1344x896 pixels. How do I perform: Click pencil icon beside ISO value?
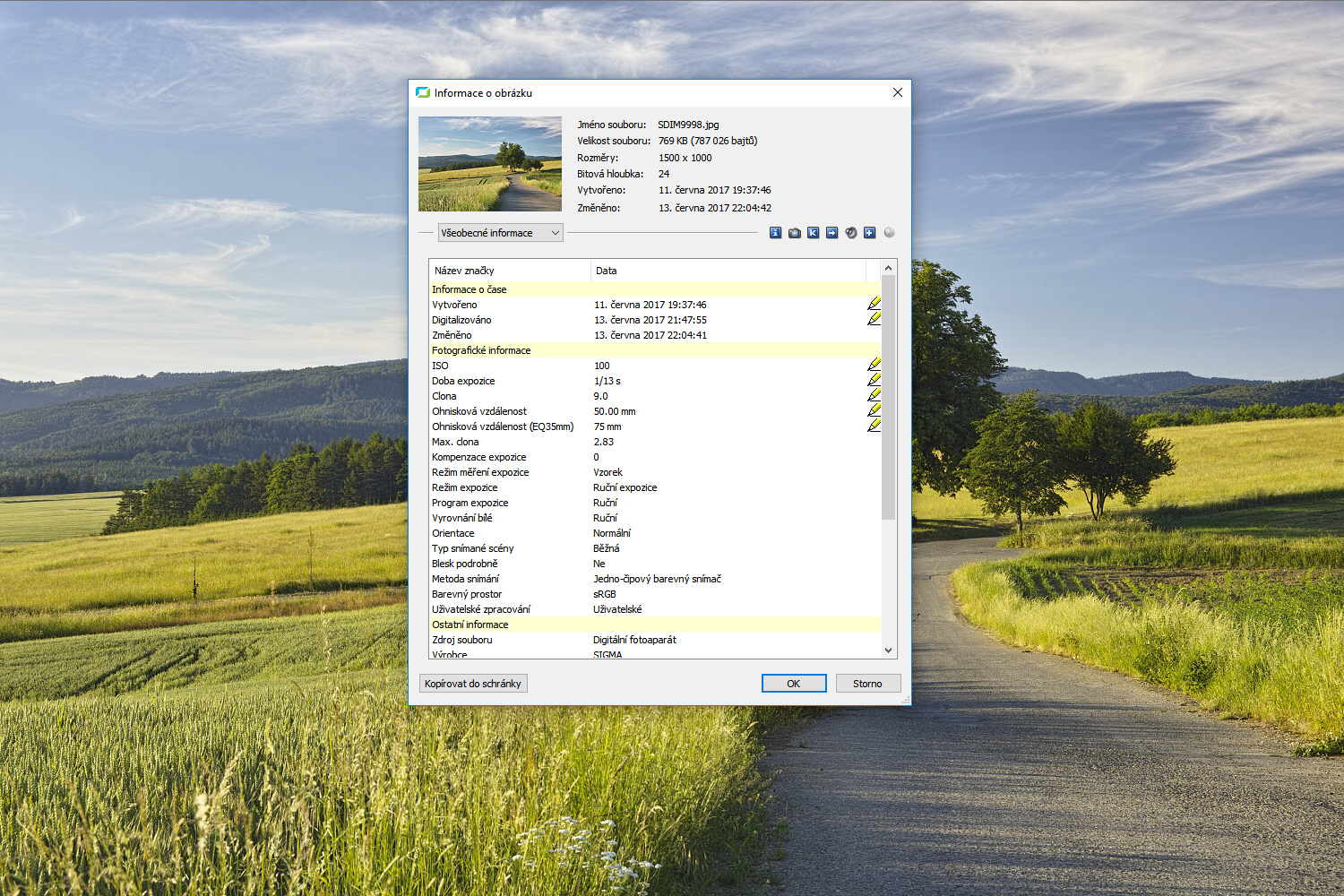pyautogui.click(x=874, y=365)
